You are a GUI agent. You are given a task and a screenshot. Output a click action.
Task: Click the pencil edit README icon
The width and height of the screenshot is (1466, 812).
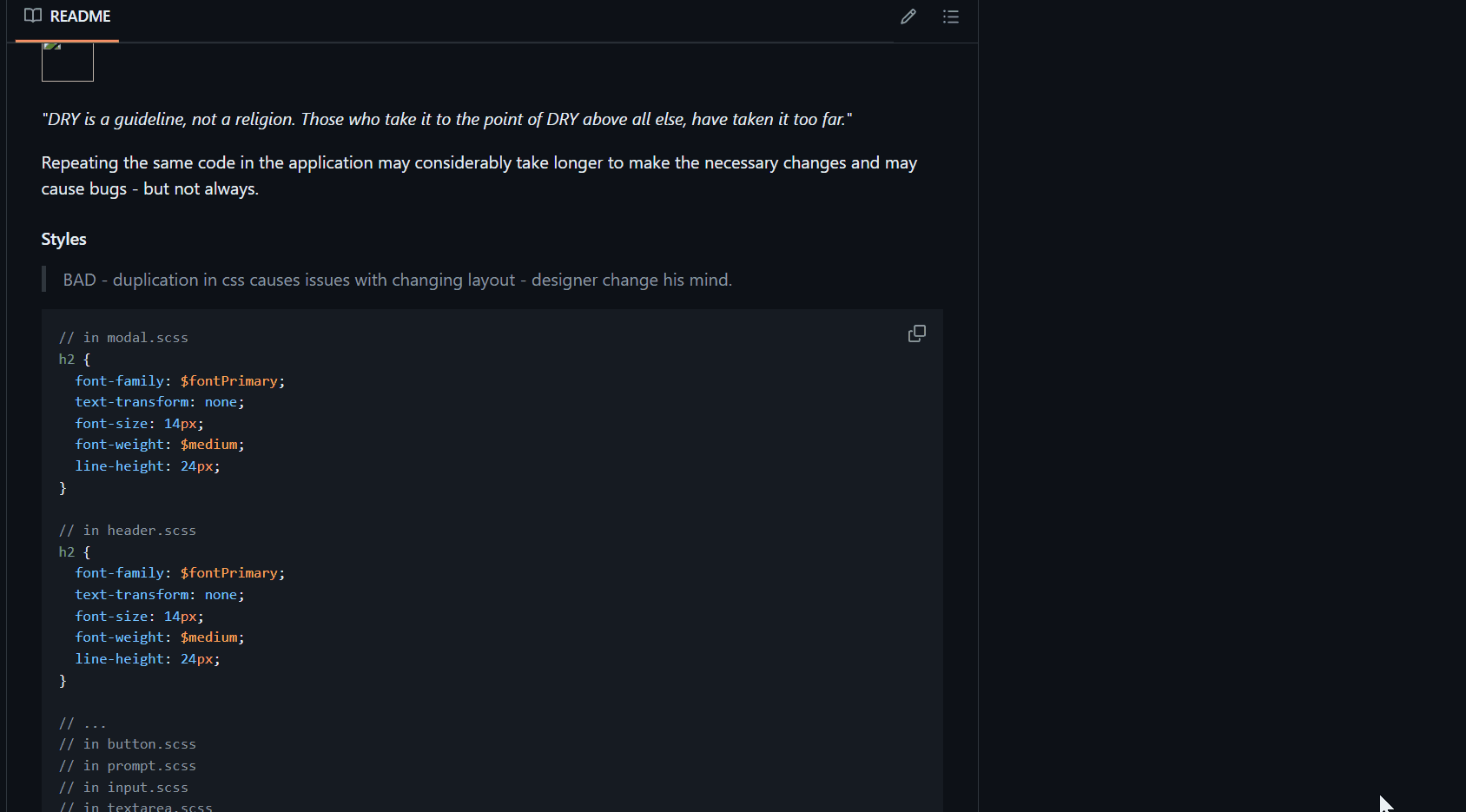[908, 17]
